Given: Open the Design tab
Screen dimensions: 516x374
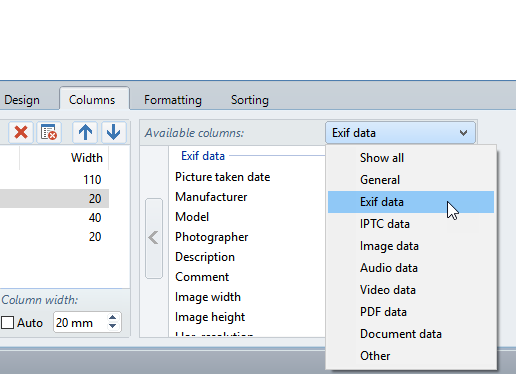Looking at the screenshot, I should (x=22, y=100).
